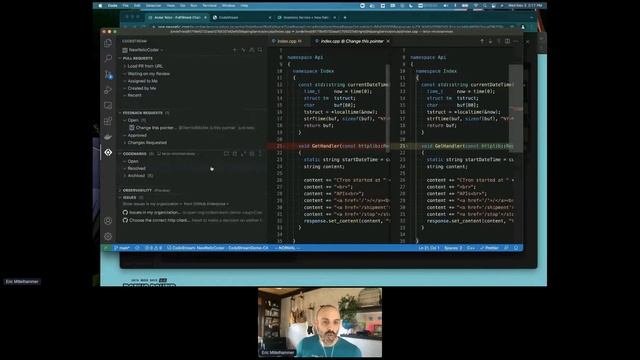Open the Search view in activity bar
640x360 pixels.
(108, 58)
